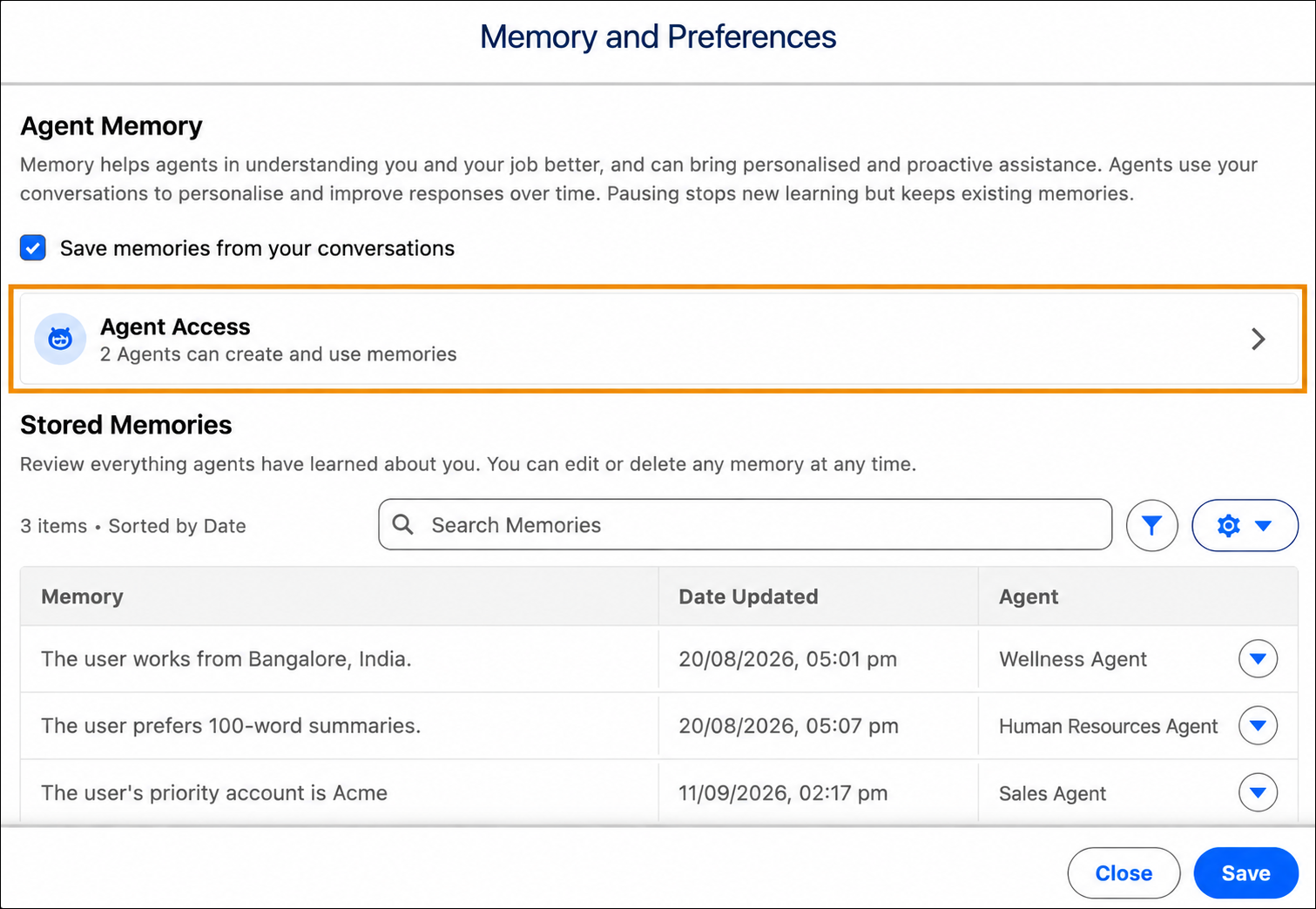The width and height of the screenshot is (1316, 909).
Task: Click the "Stored Memories" heading
Action: (126, 425)
